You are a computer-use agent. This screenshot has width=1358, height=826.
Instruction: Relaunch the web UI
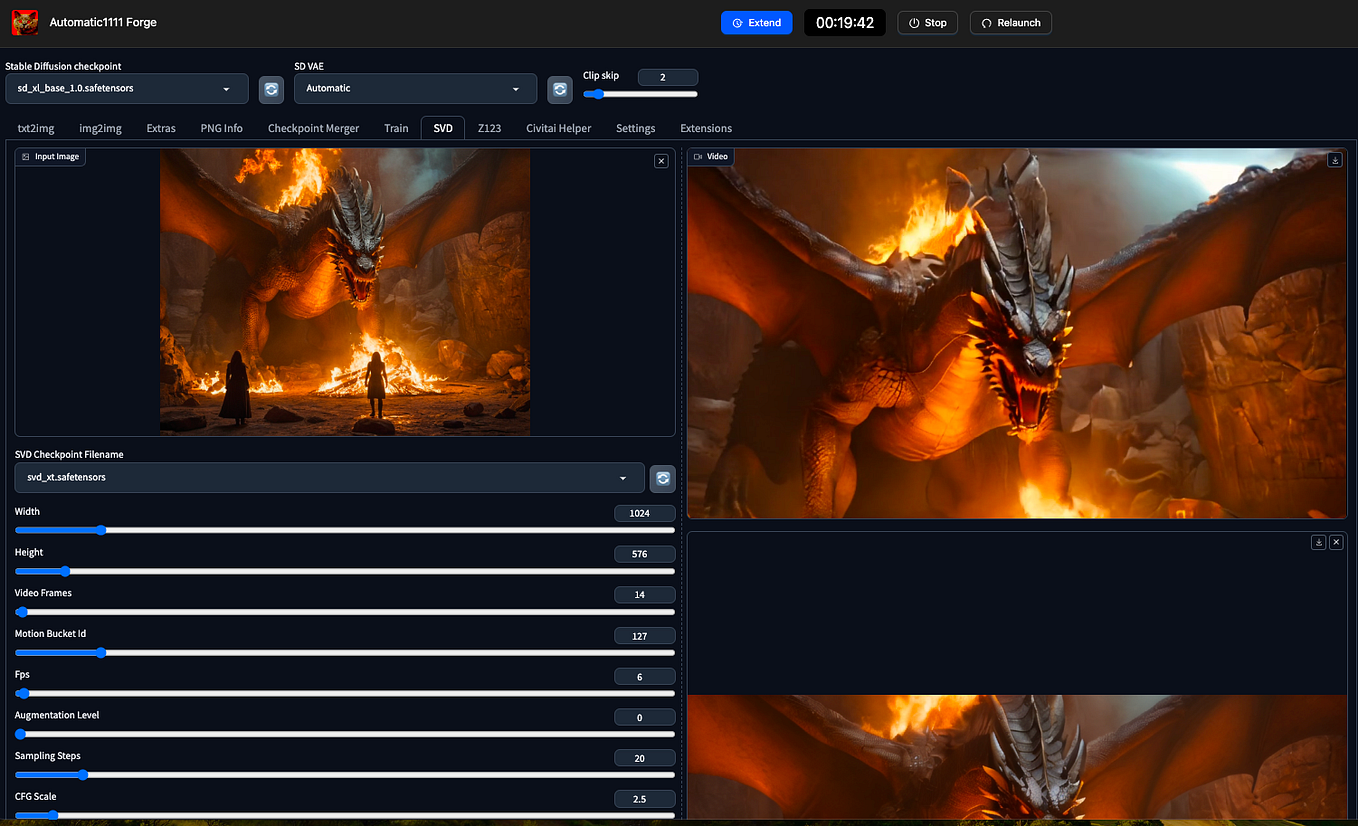click(x=1010, y=22)
